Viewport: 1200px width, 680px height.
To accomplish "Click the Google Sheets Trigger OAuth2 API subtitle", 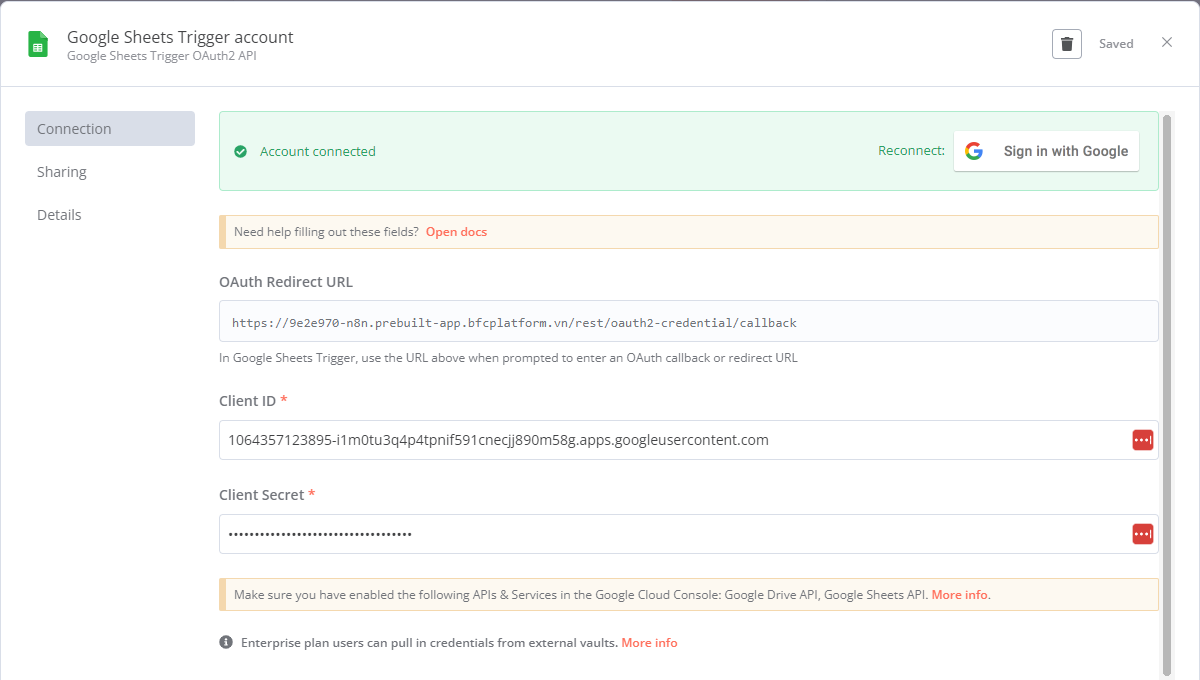I will tap(163, 57).
